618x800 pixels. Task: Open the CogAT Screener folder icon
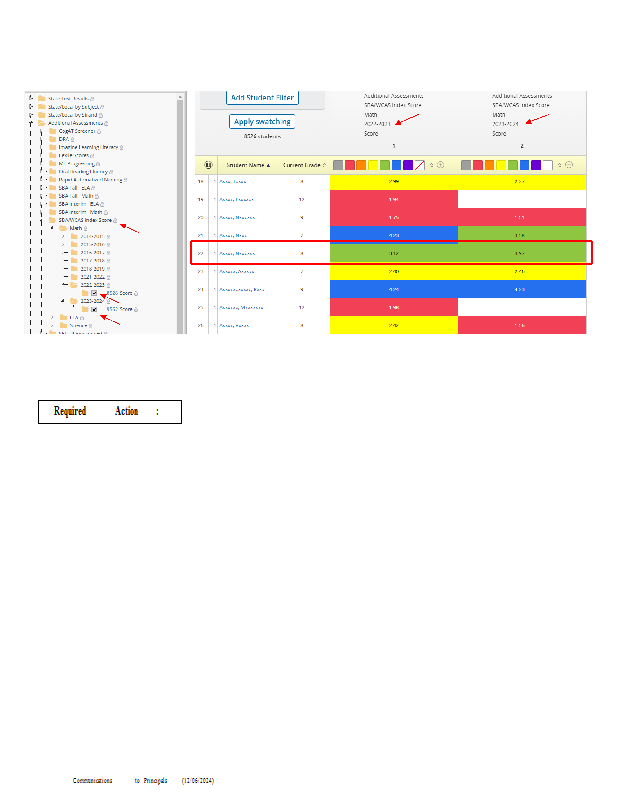click(x=53, y=131)
